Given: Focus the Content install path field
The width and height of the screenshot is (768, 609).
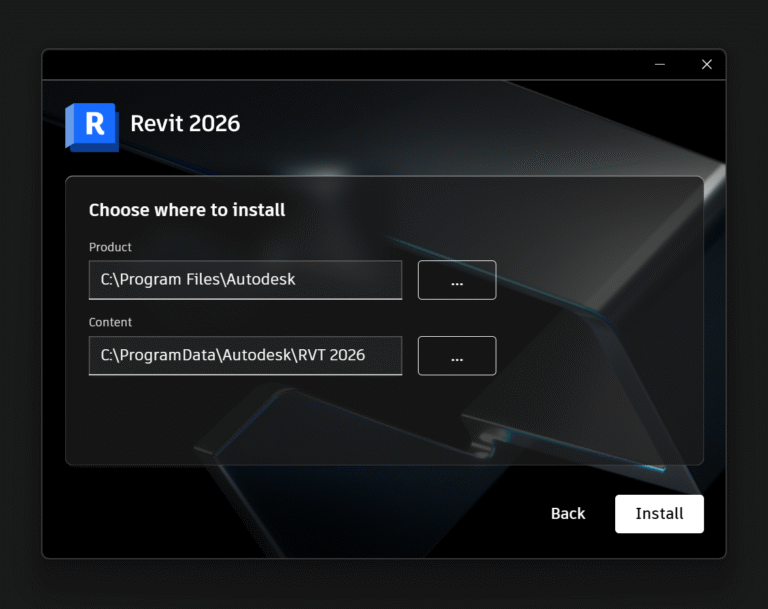Looking at the screenshot, I should (245, 356).
